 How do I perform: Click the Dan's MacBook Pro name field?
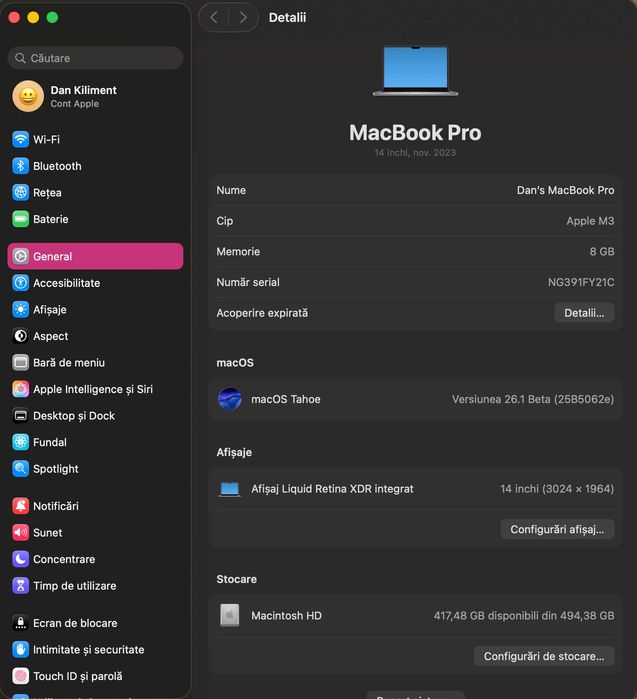565,190
